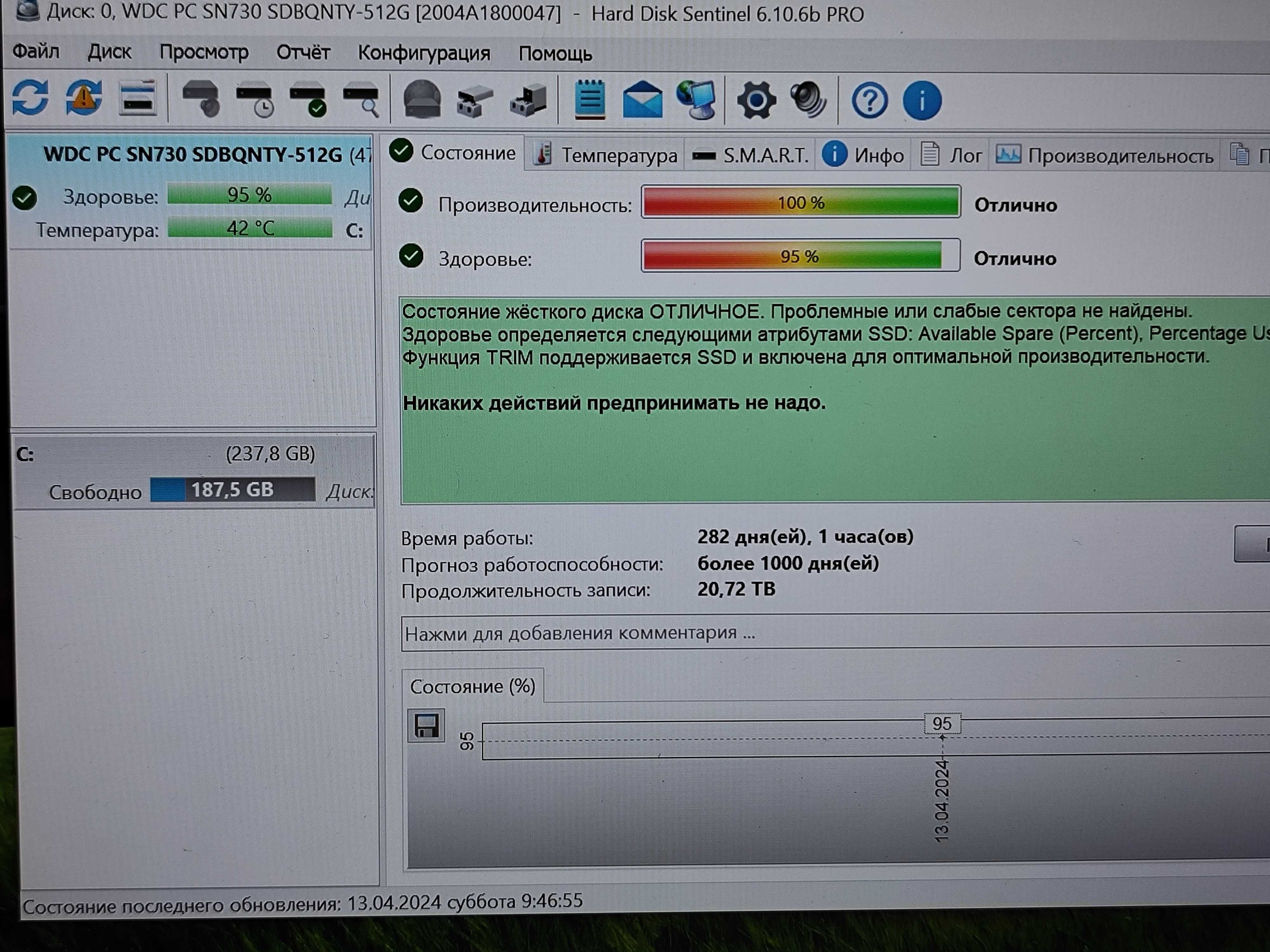
Task: Open the blue notepad report icon
Action: click(590, 100)
